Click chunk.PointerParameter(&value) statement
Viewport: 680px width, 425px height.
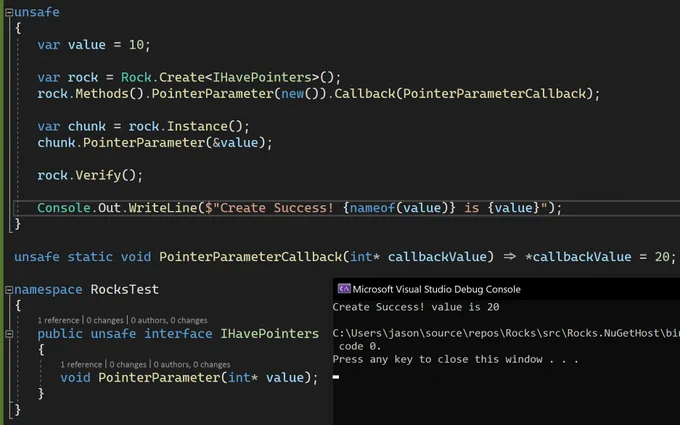tap(155, 143)
